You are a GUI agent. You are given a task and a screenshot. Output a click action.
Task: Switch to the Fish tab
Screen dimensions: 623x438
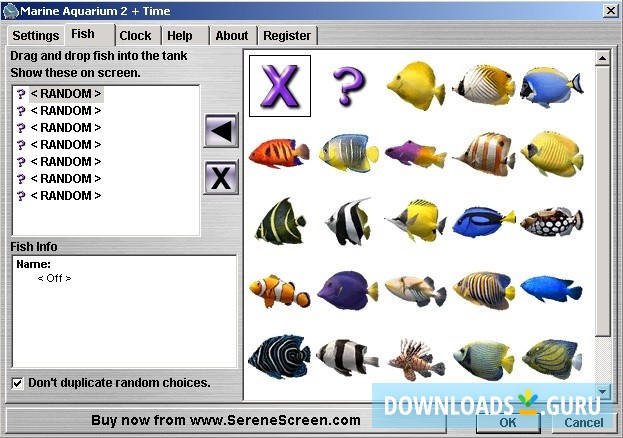[x=83, y=34]
